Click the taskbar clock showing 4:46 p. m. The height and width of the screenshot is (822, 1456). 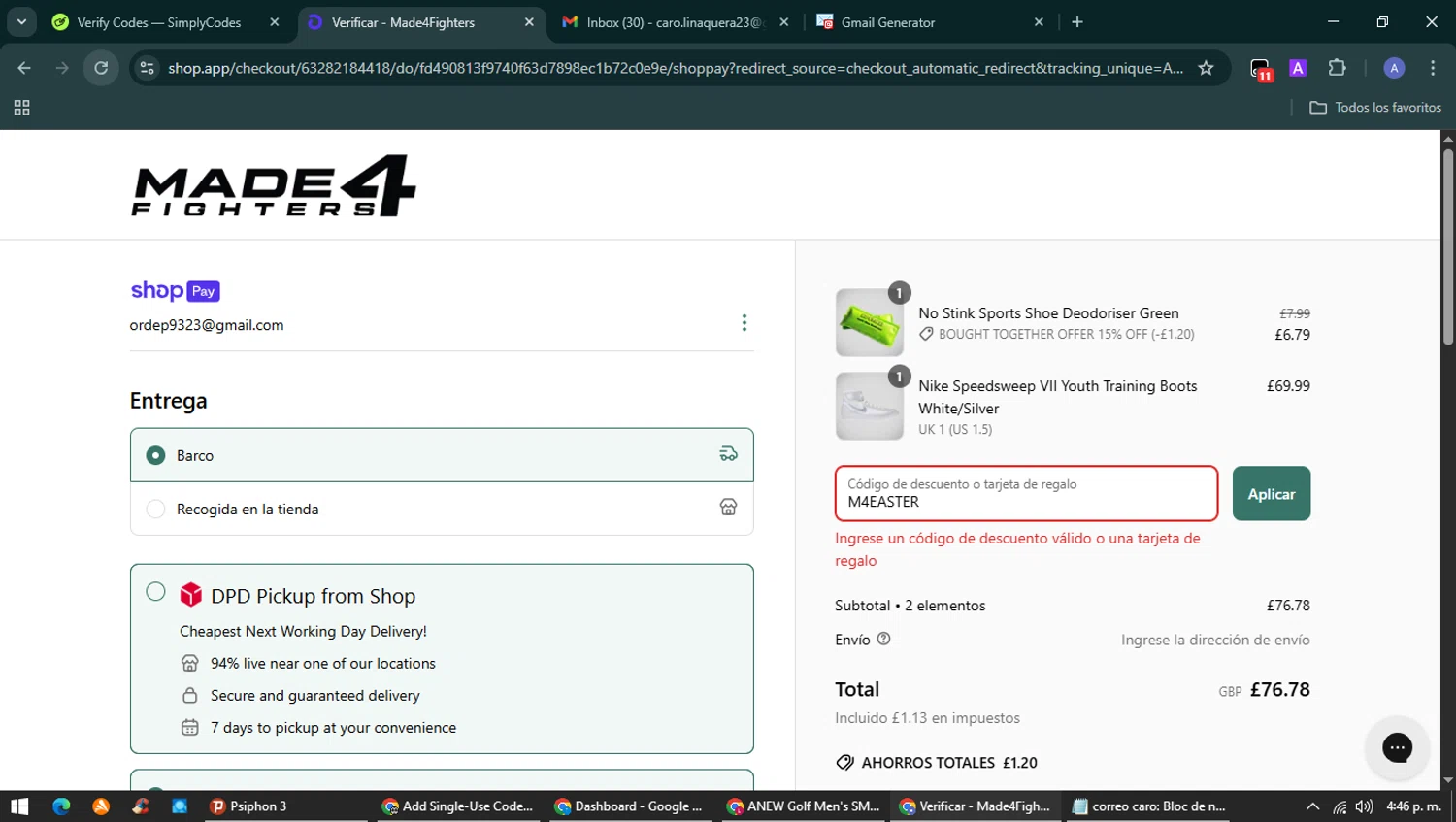1413,806
